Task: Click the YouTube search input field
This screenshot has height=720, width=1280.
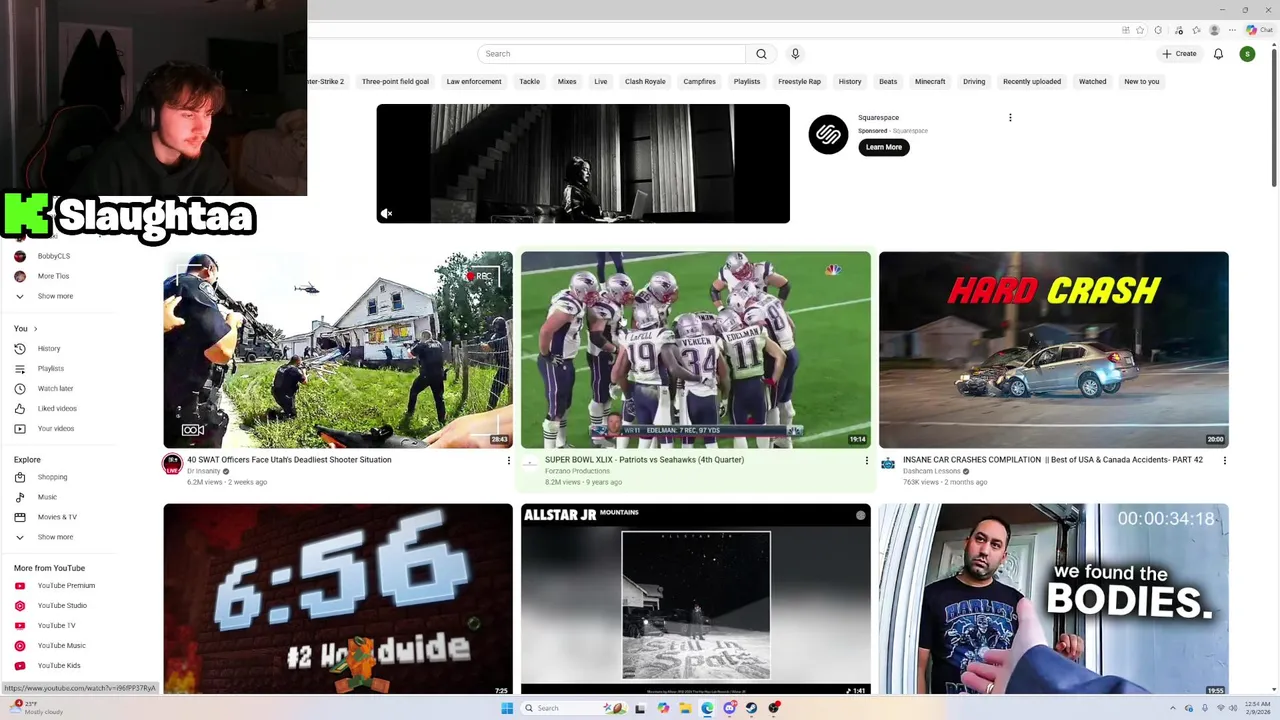Action: tap(612, 54)
